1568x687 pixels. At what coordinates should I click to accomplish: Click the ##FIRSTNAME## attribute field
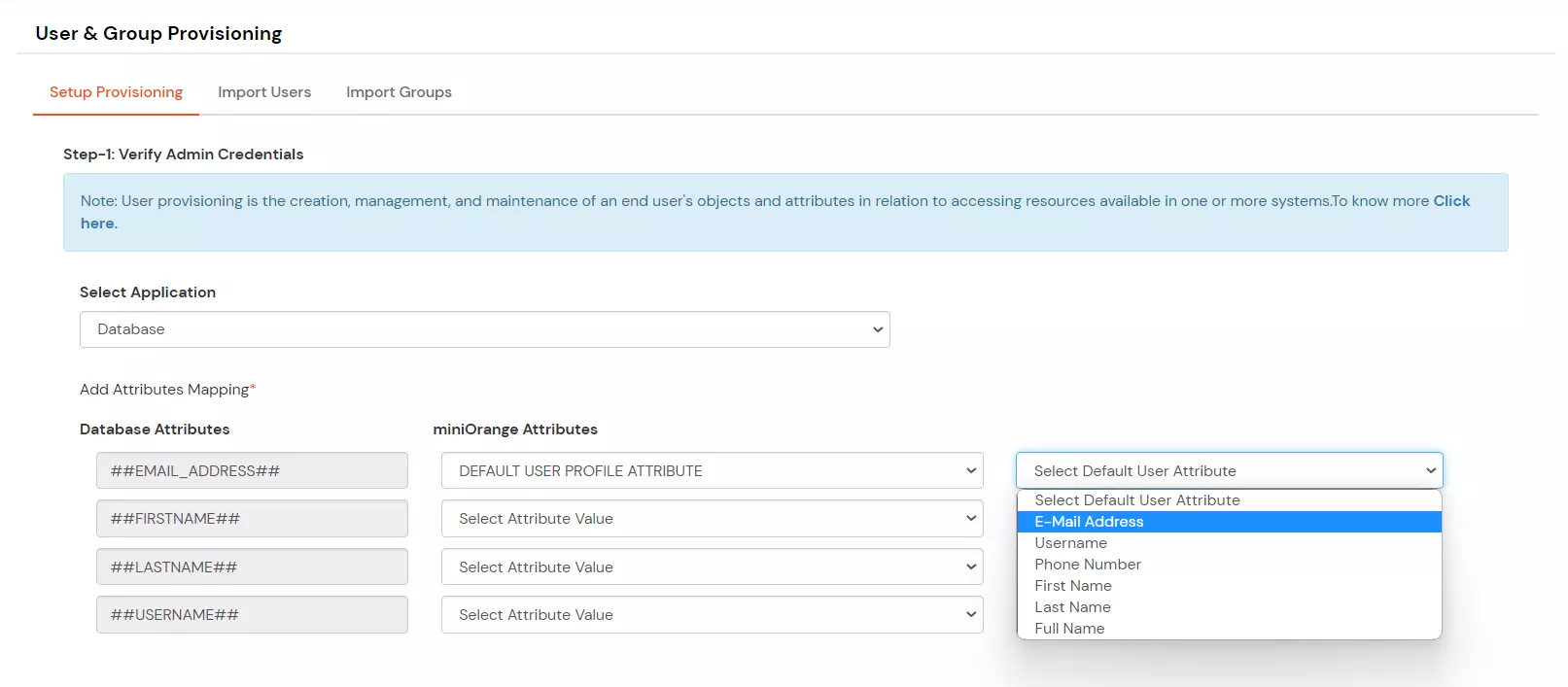[x=252, y=519]
